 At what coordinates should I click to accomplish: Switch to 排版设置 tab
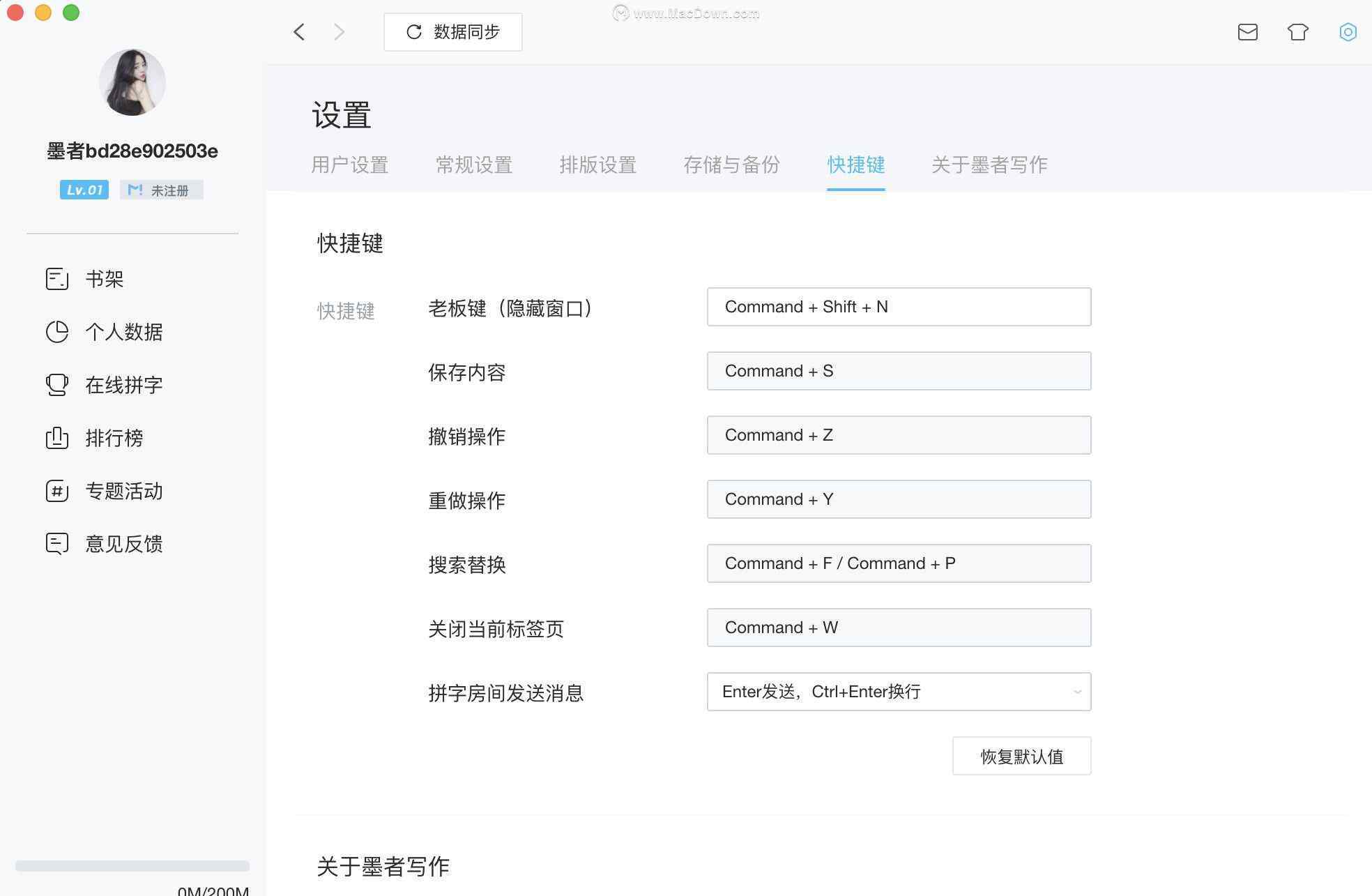tap(597, 165)
